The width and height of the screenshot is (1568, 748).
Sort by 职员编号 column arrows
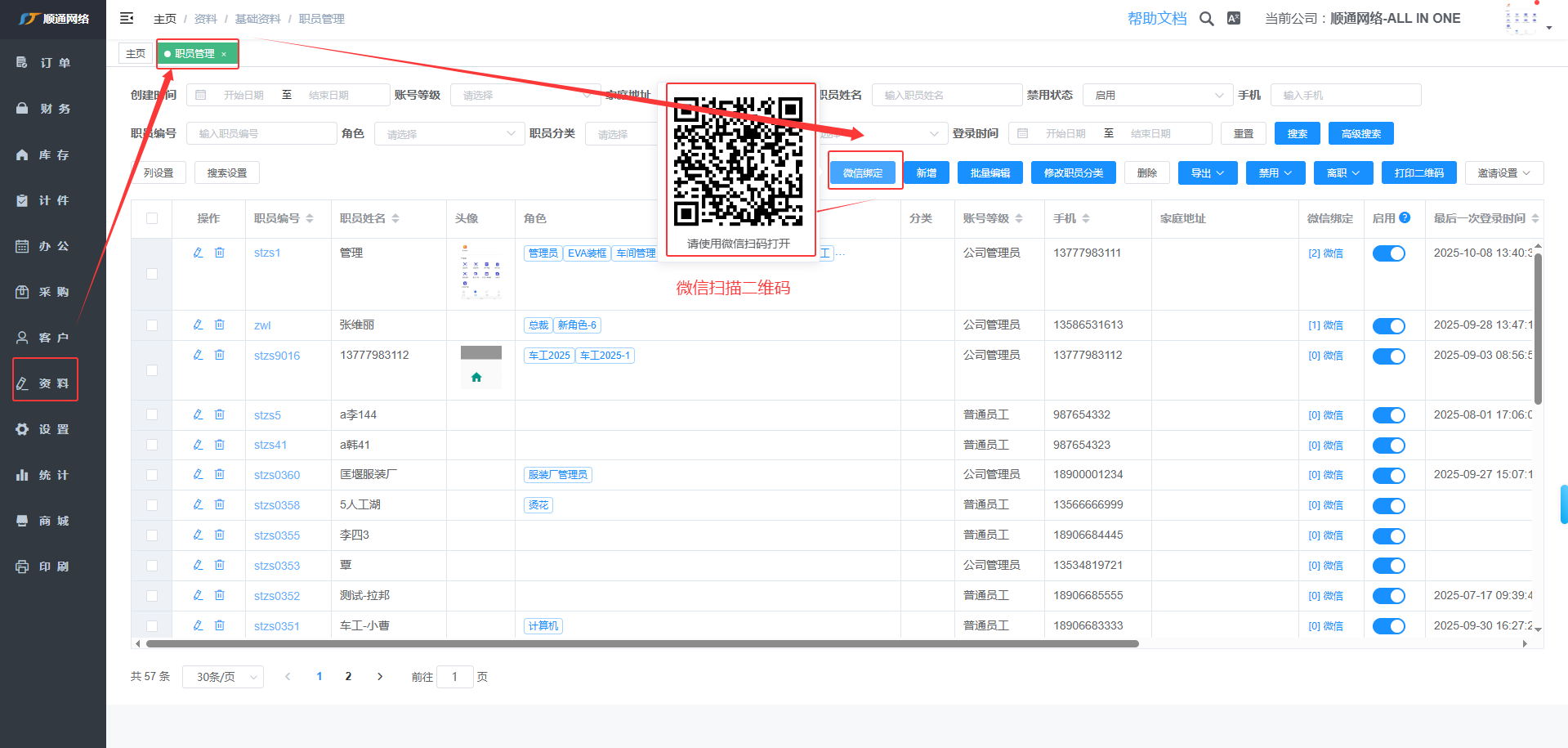[310, 218]
